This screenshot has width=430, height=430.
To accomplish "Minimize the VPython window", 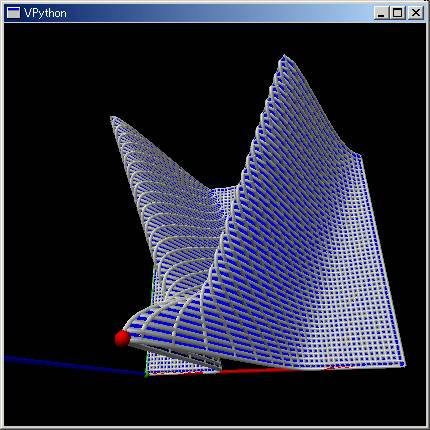I will pos(381,13).
